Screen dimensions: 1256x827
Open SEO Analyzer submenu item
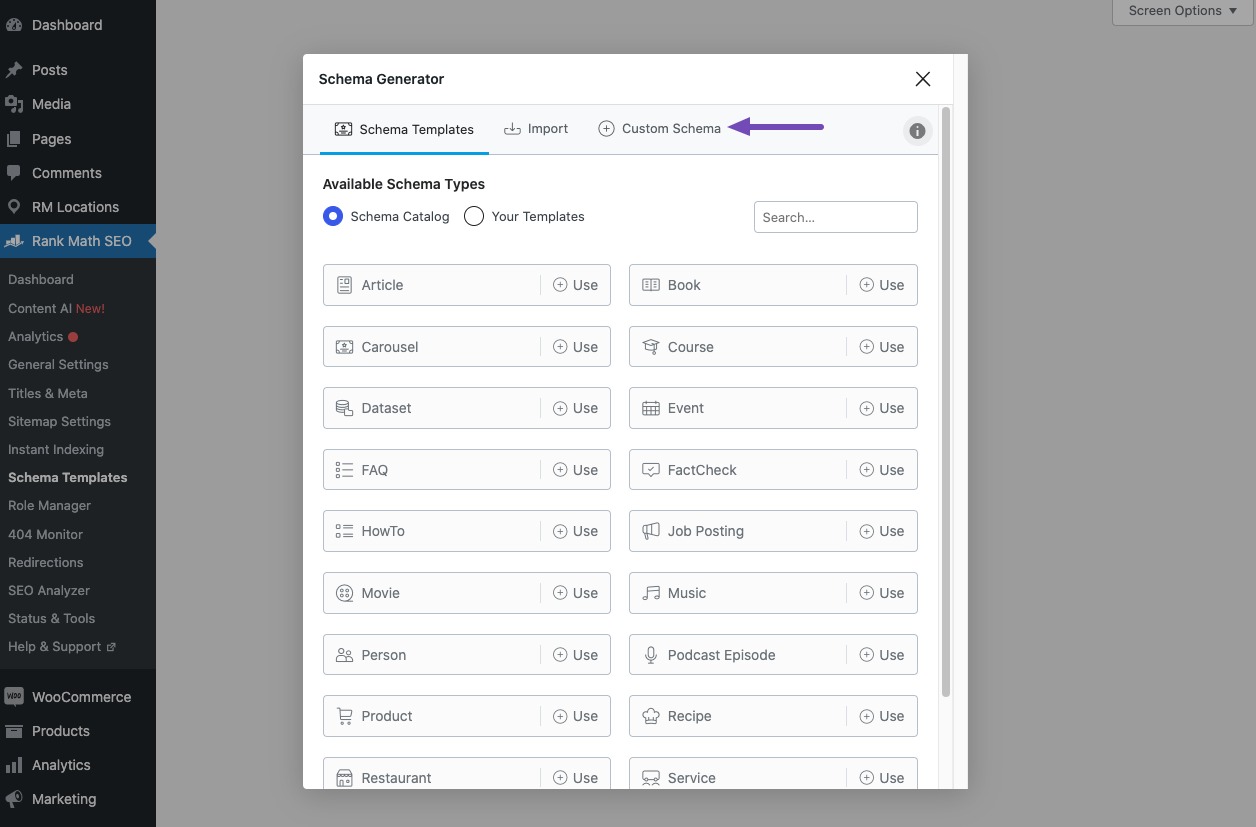pyautogui.click(x=49, y=590)
